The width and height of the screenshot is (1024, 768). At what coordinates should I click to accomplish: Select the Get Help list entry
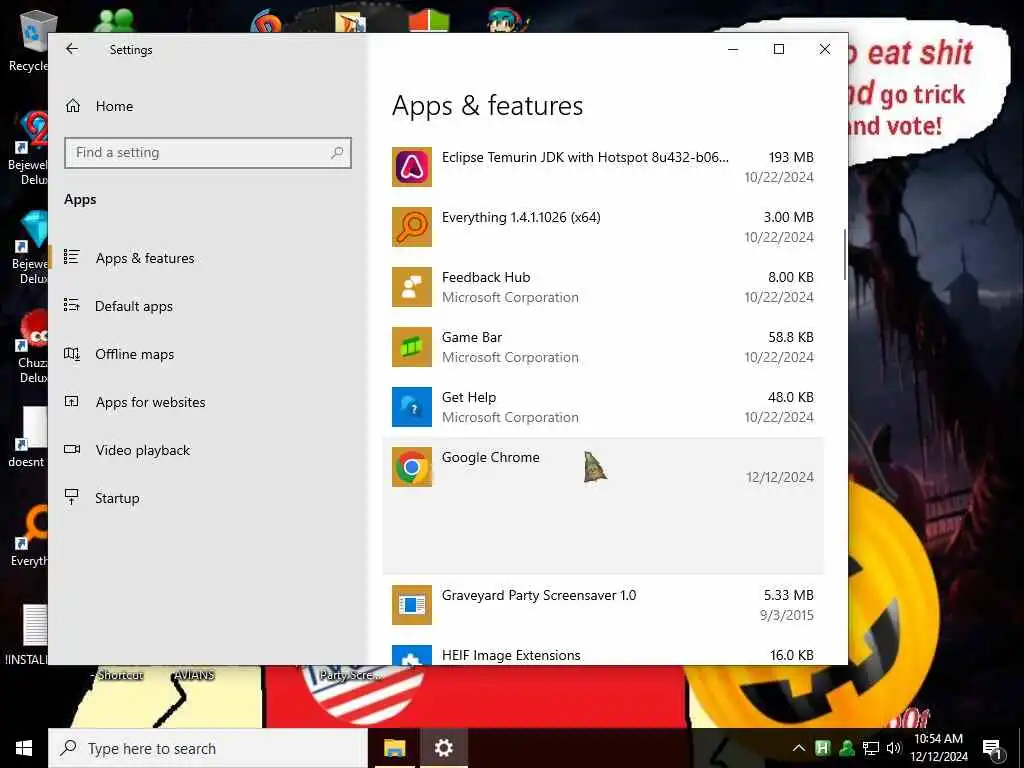click(x=603, y=408)
